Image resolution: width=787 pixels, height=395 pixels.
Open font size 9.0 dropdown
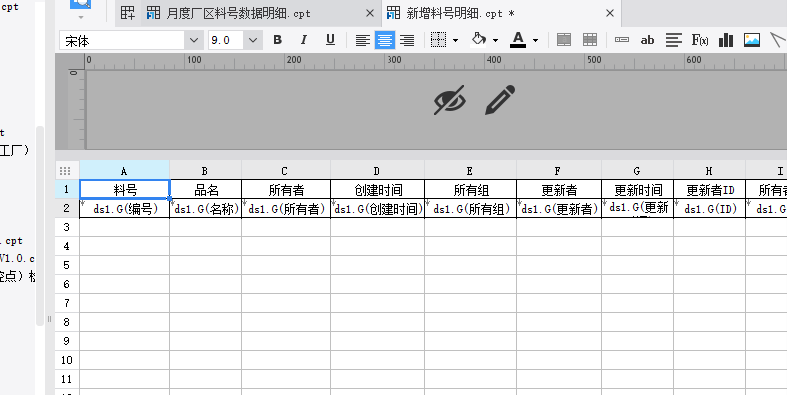coord(252,40)
